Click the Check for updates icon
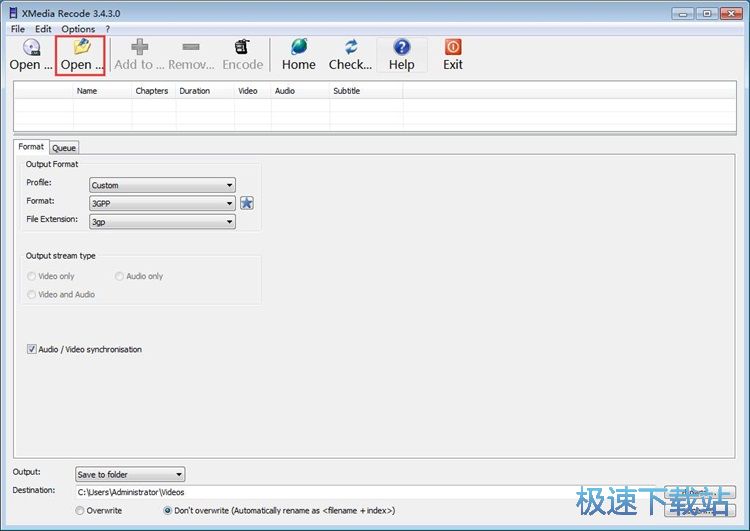Image resolution: width=750 pixels, height=531 pixels. 350,48
